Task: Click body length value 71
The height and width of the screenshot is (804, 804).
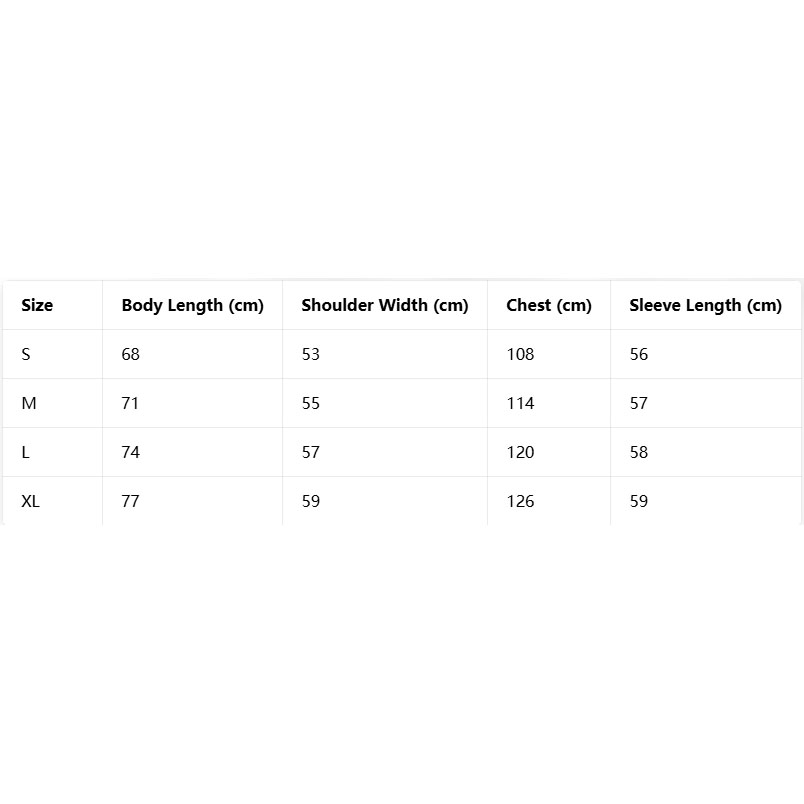Action: click(130, 403)
